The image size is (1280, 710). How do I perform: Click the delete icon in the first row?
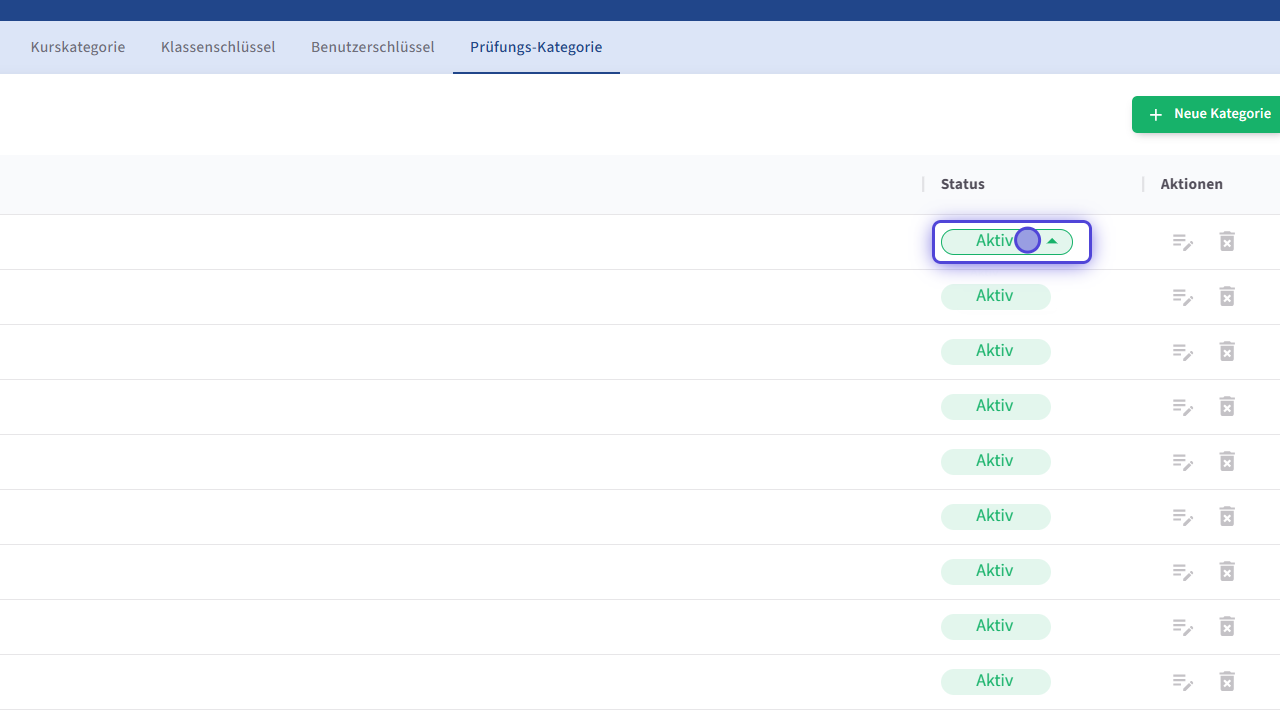point(1227,242)
